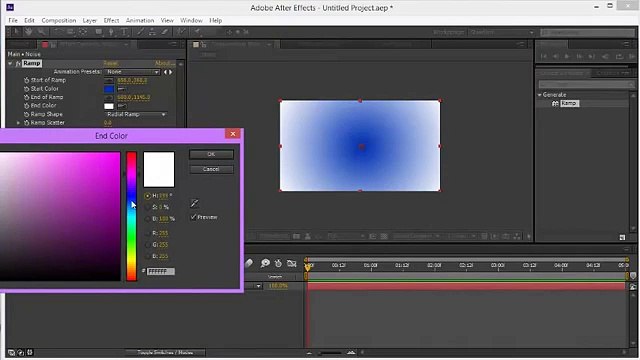Click the Start of Ramp crosshair point button
640x360 pixels.
[x=109, y=80]
